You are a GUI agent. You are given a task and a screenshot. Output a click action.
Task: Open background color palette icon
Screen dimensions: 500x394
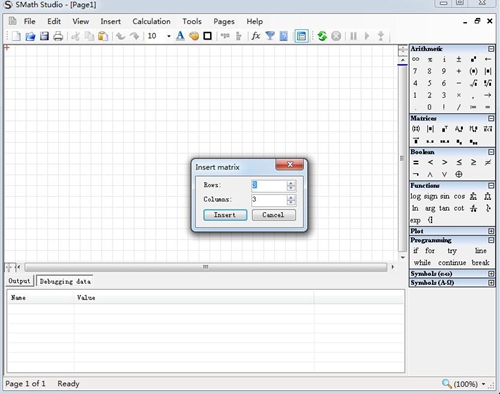coord(194,36)
